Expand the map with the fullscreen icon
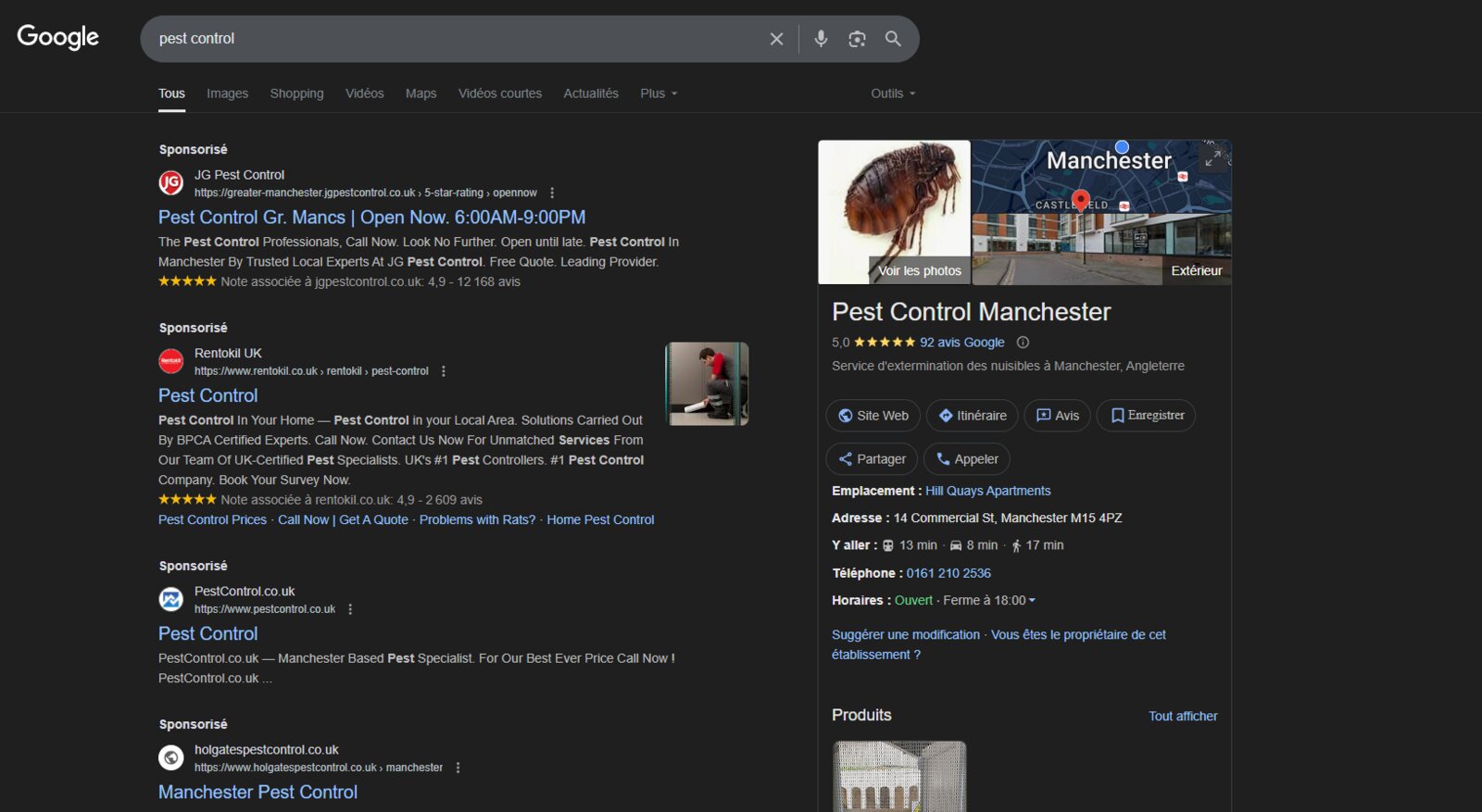Screen dimensions: 1482x812 (1212, 158)
